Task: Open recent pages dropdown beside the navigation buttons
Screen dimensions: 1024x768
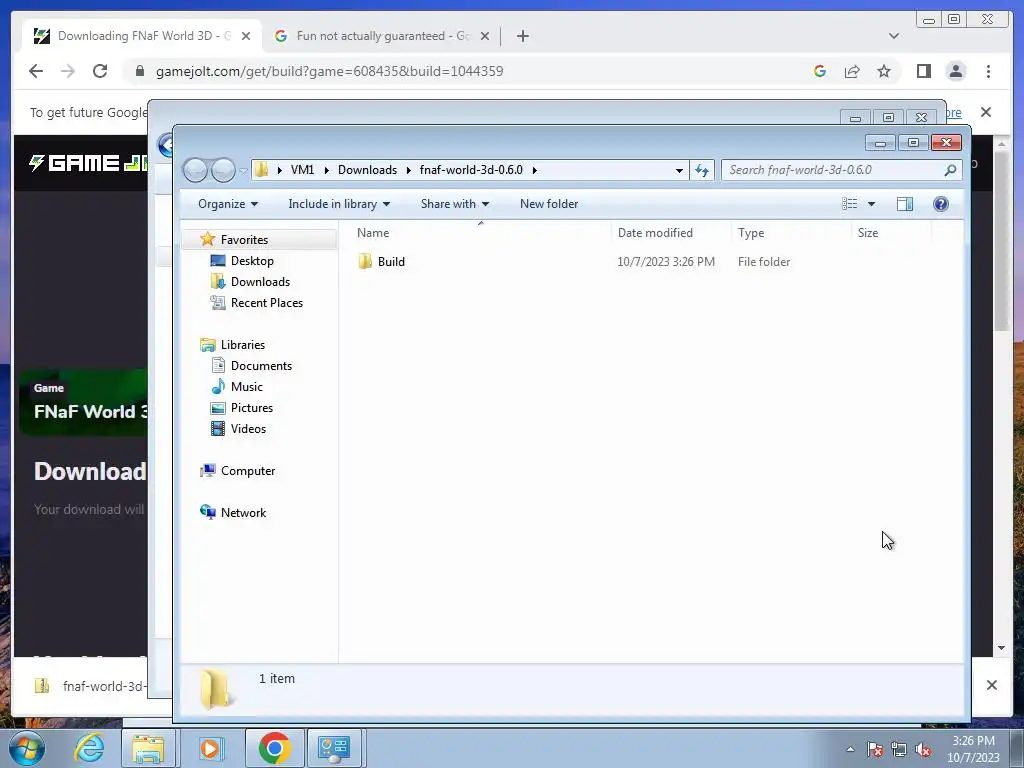Action: tap(244, 170)
